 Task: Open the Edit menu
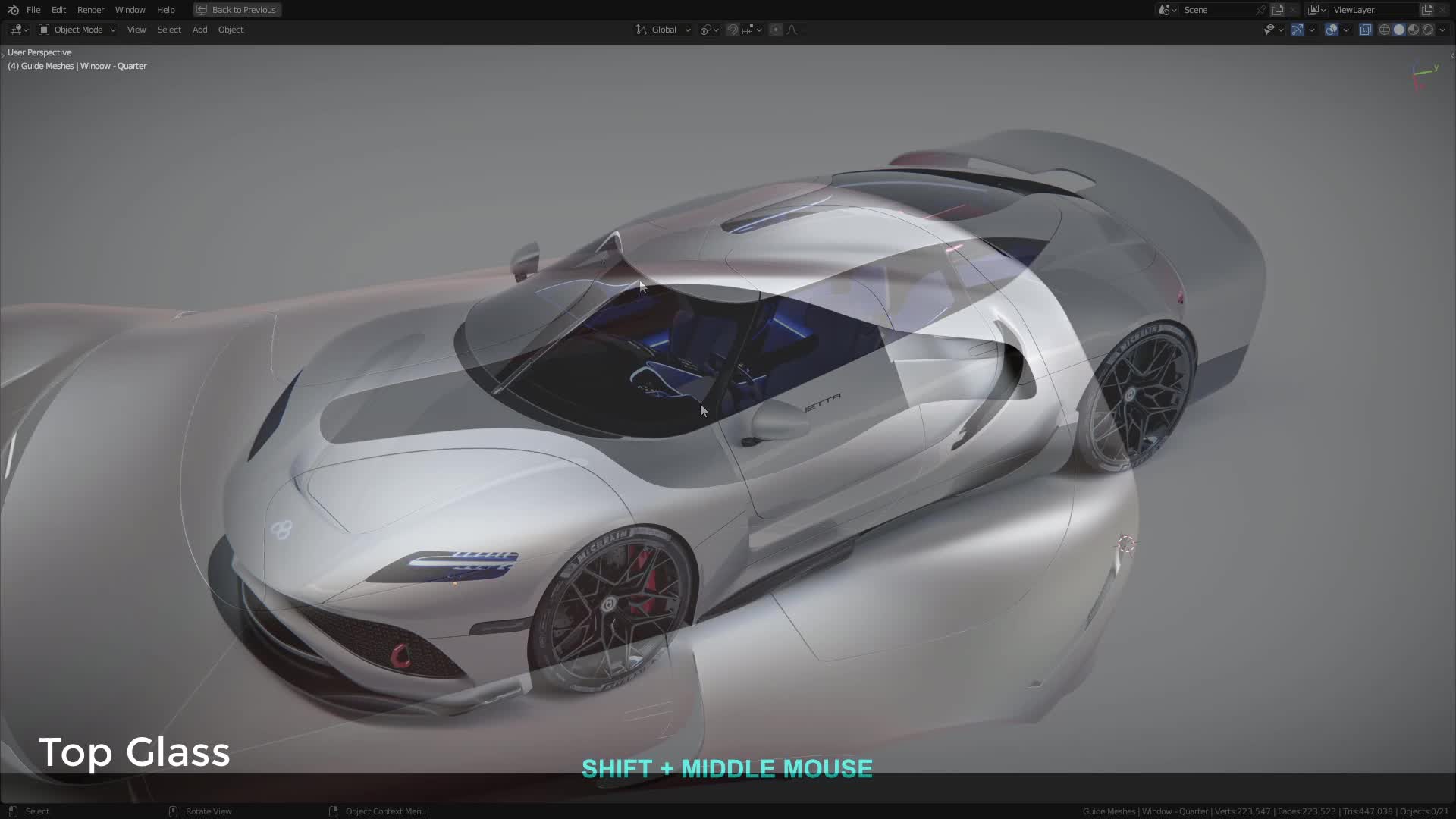pos(58,10)
